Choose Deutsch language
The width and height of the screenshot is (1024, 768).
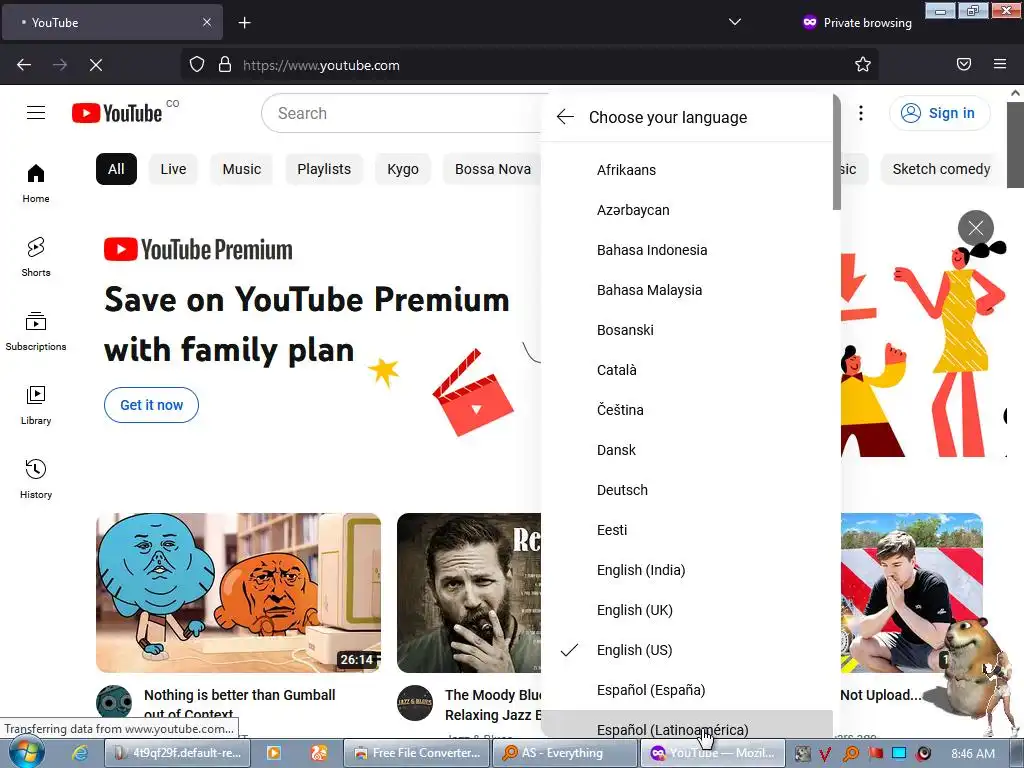687,490
